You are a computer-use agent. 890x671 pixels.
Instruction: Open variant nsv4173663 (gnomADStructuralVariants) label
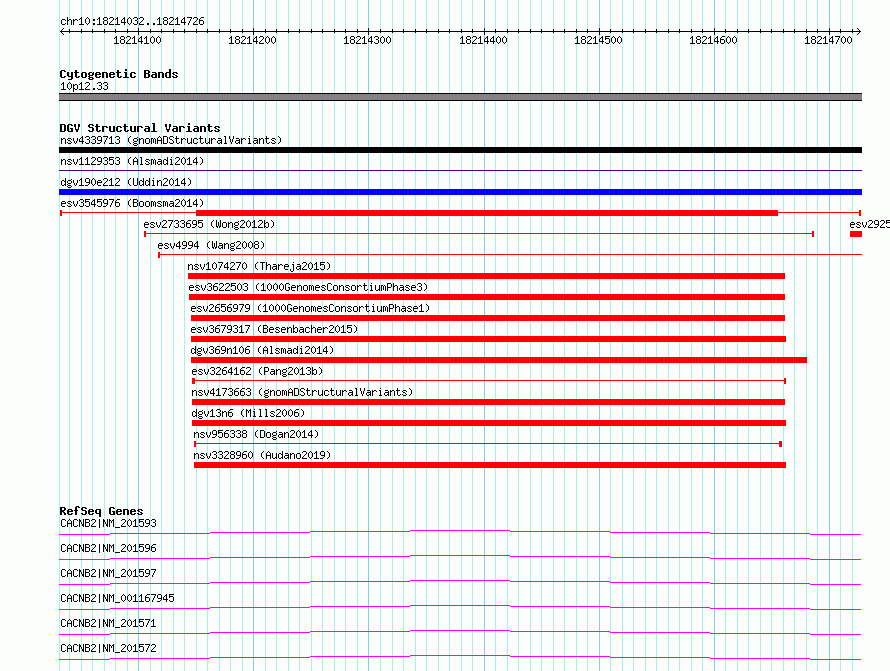(x=302, y=392)
